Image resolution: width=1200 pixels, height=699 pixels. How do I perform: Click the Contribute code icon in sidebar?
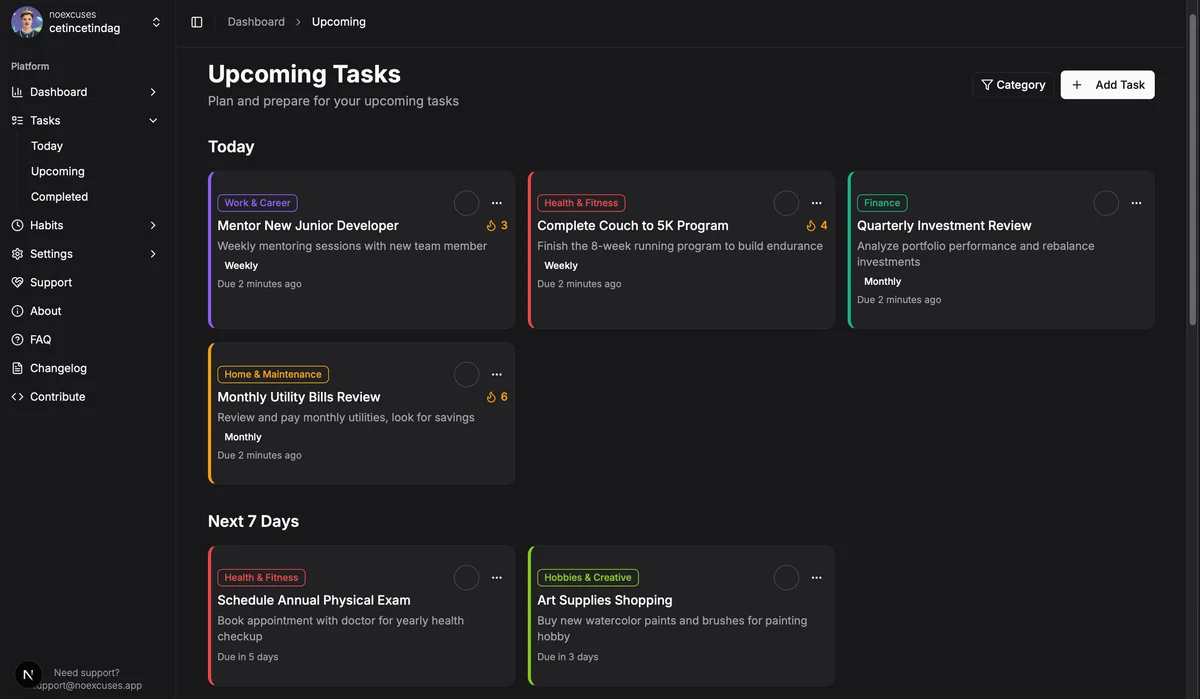[17, 397]
